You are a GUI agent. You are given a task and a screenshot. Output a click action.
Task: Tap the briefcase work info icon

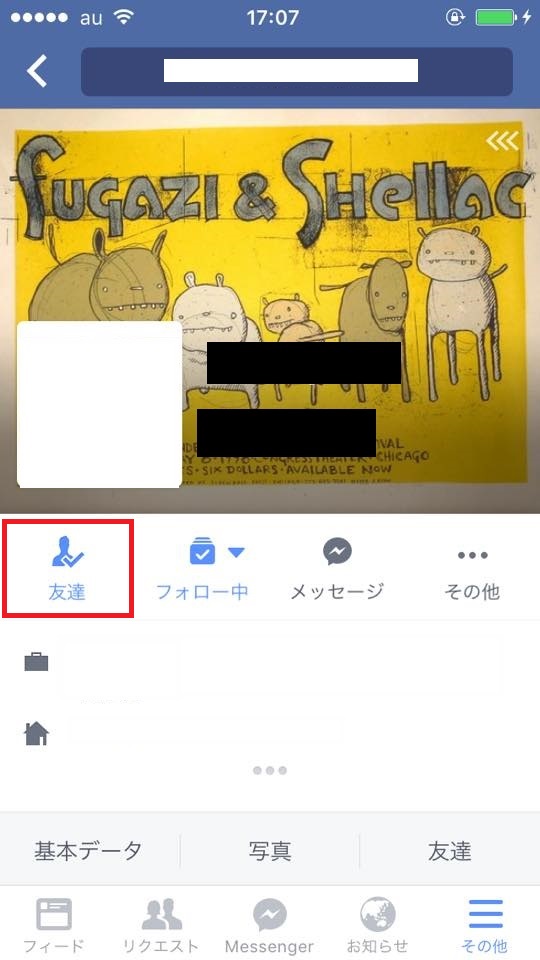coord(36,662)
